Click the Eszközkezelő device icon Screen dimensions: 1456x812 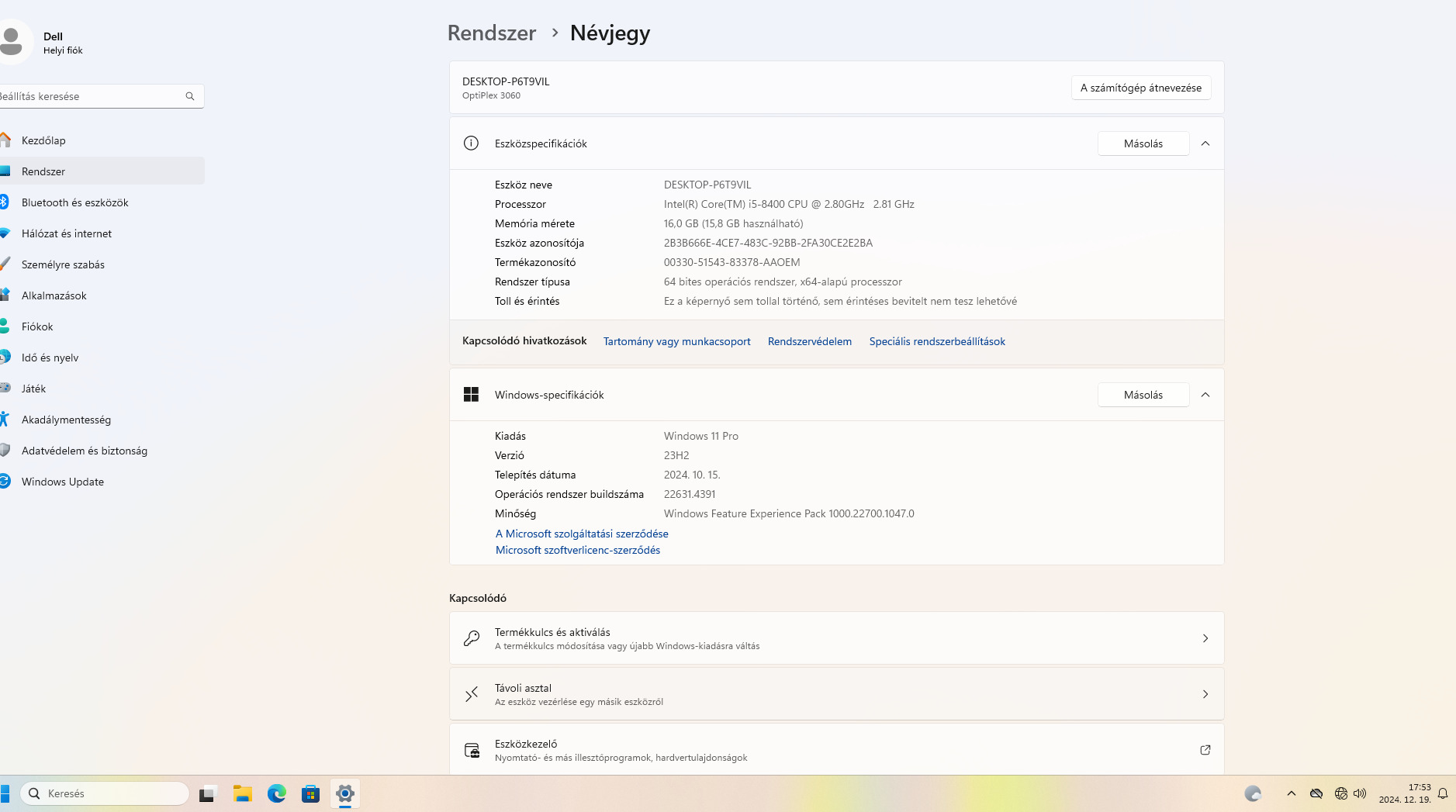coord(472,750)
